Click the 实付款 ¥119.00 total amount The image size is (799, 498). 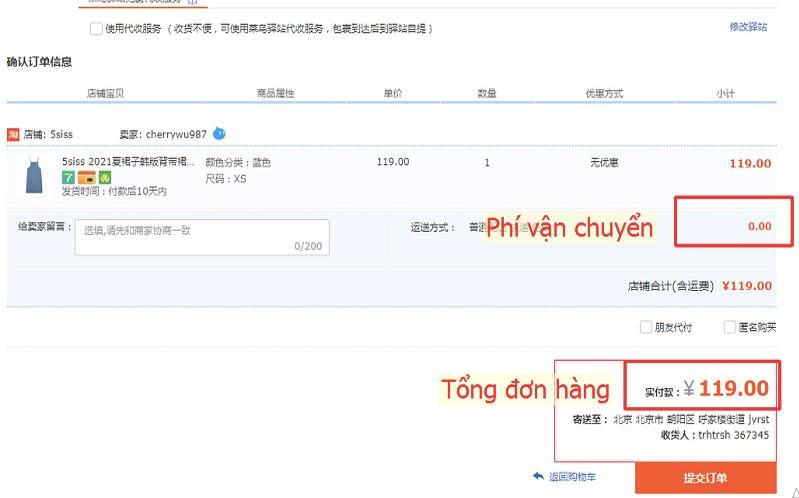click(x=706, y=389)
